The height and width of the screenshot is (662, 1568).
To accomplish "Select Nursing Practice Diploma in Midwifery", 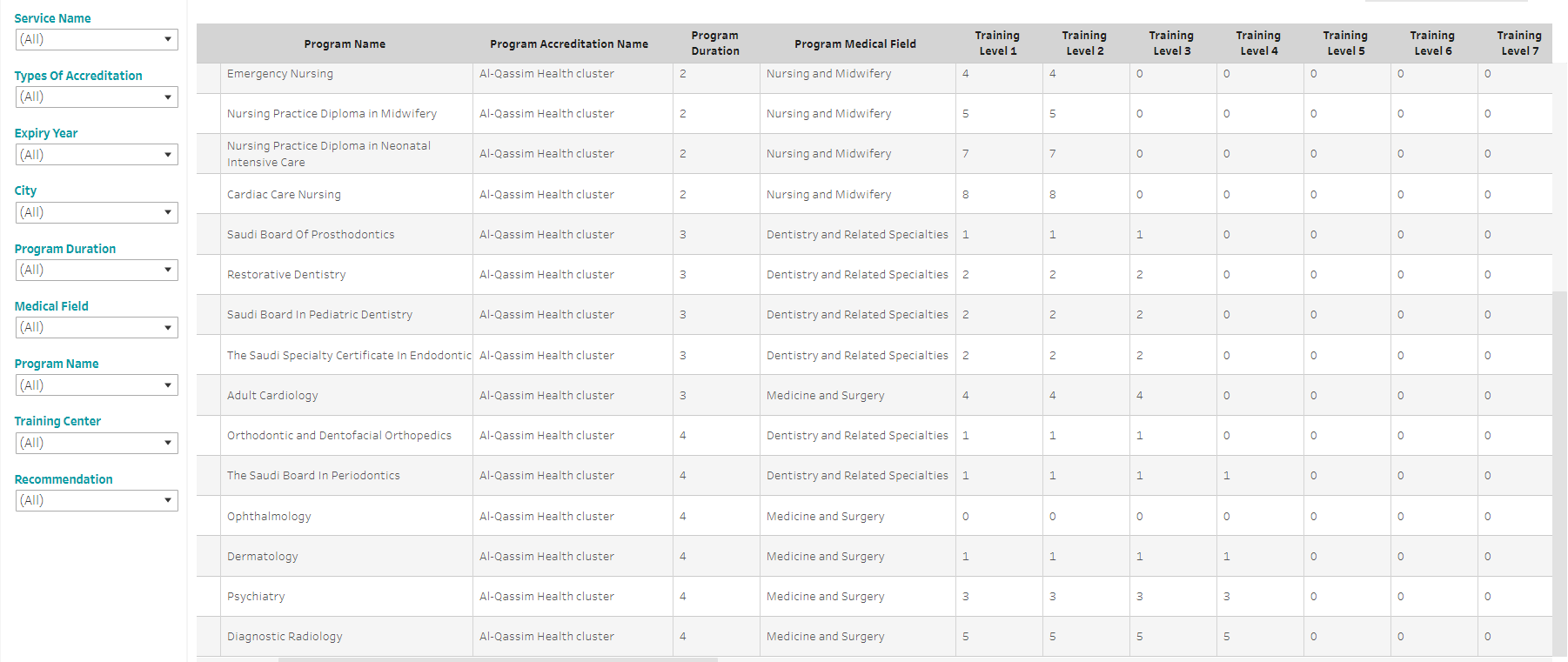I will (x=332, y=114).
